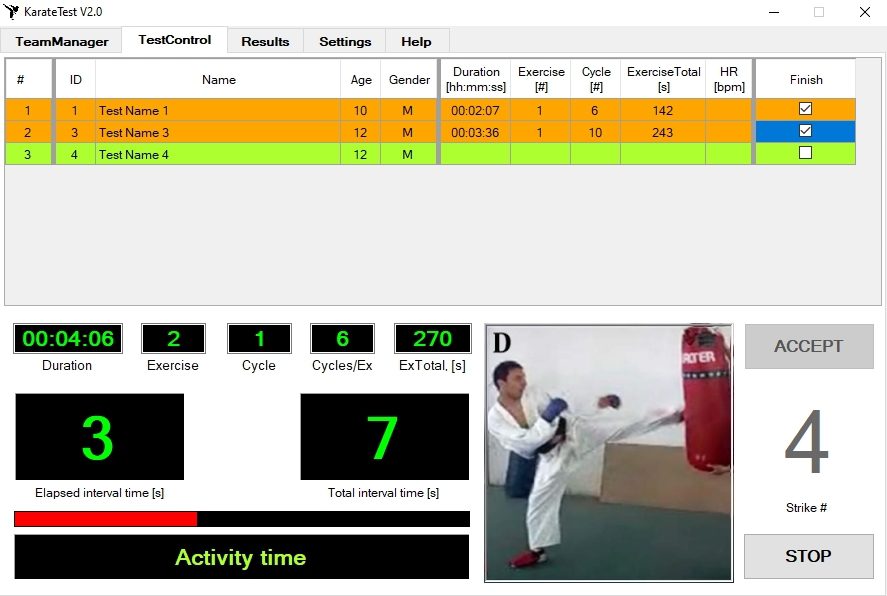Click the Activity time status panel
The width and height of the screenshot is (887, 596).
tap(241, 557)
